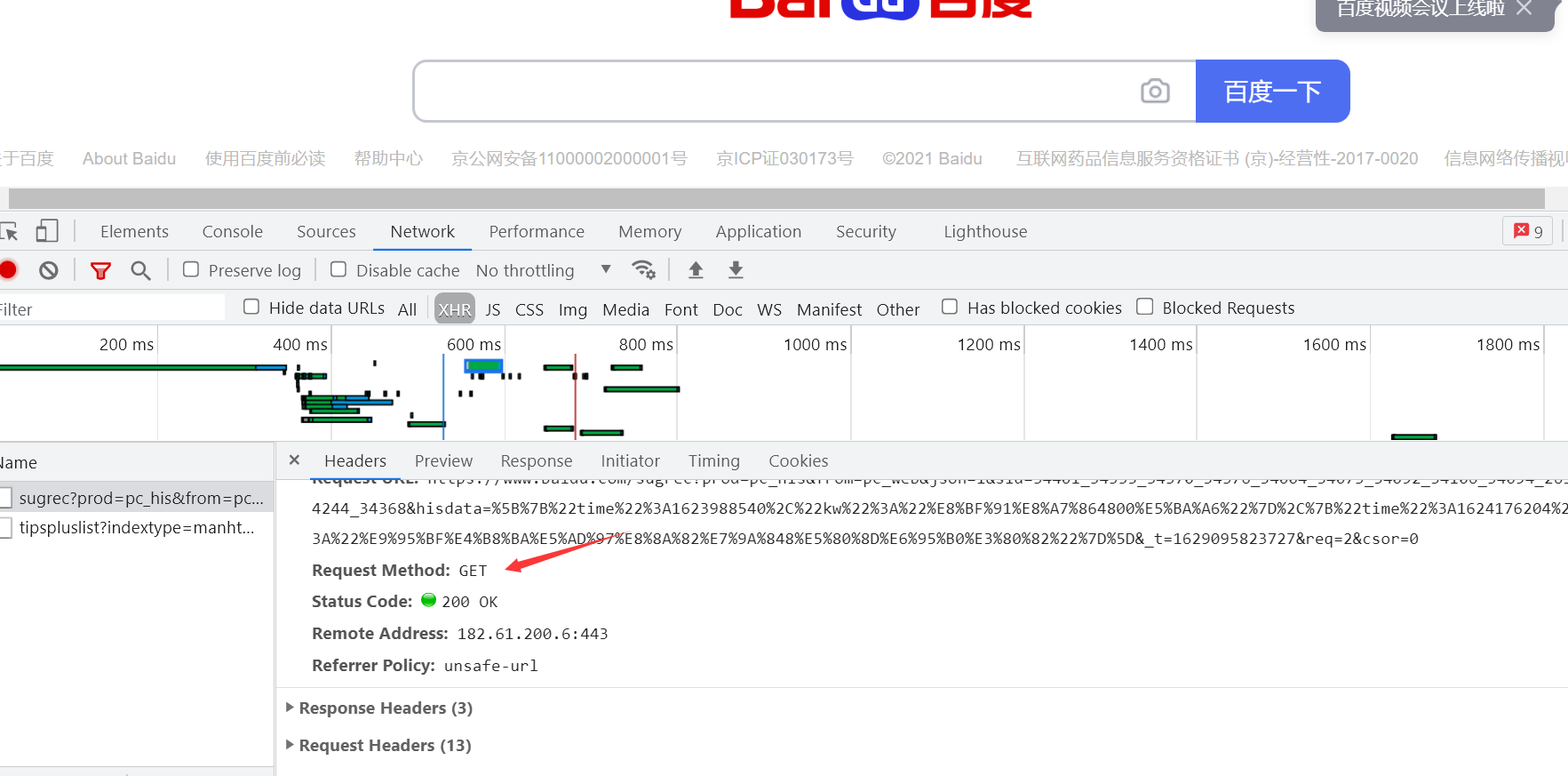Open network conditions wifi icon
The height and width of the screenshot is (776, 1568).
click(643, 269)
